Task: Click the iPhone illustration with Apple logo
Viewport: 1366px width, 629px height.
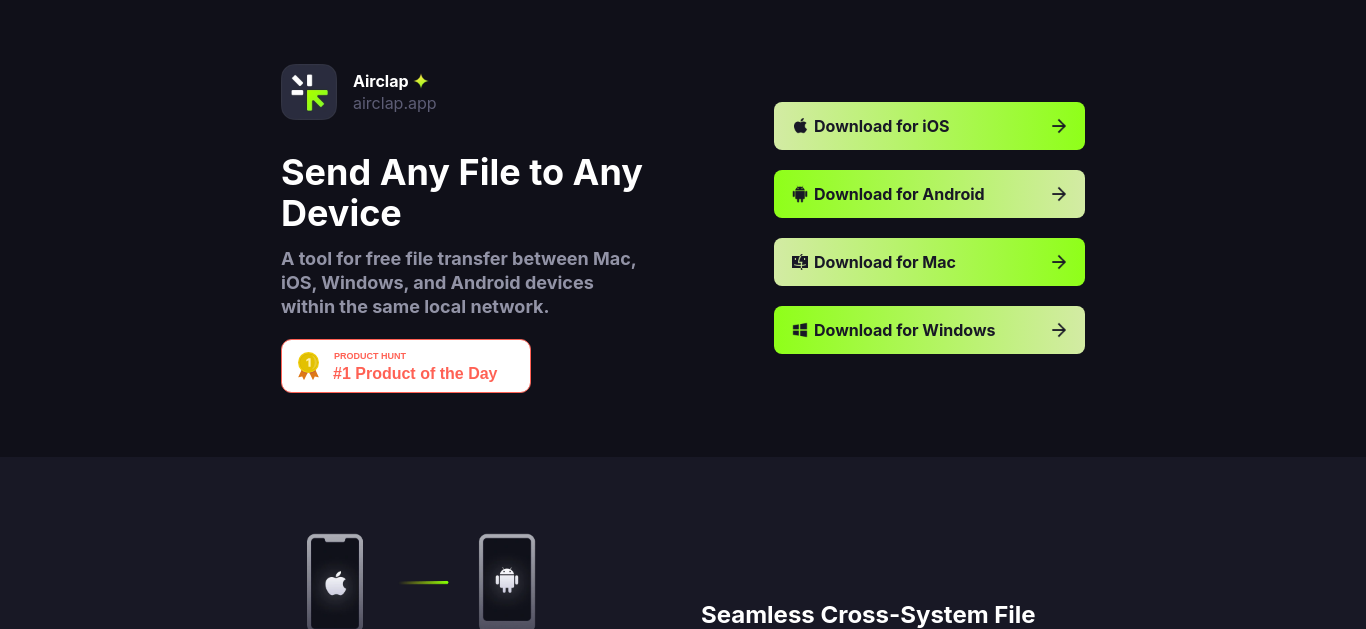Action: click(335, 581)
